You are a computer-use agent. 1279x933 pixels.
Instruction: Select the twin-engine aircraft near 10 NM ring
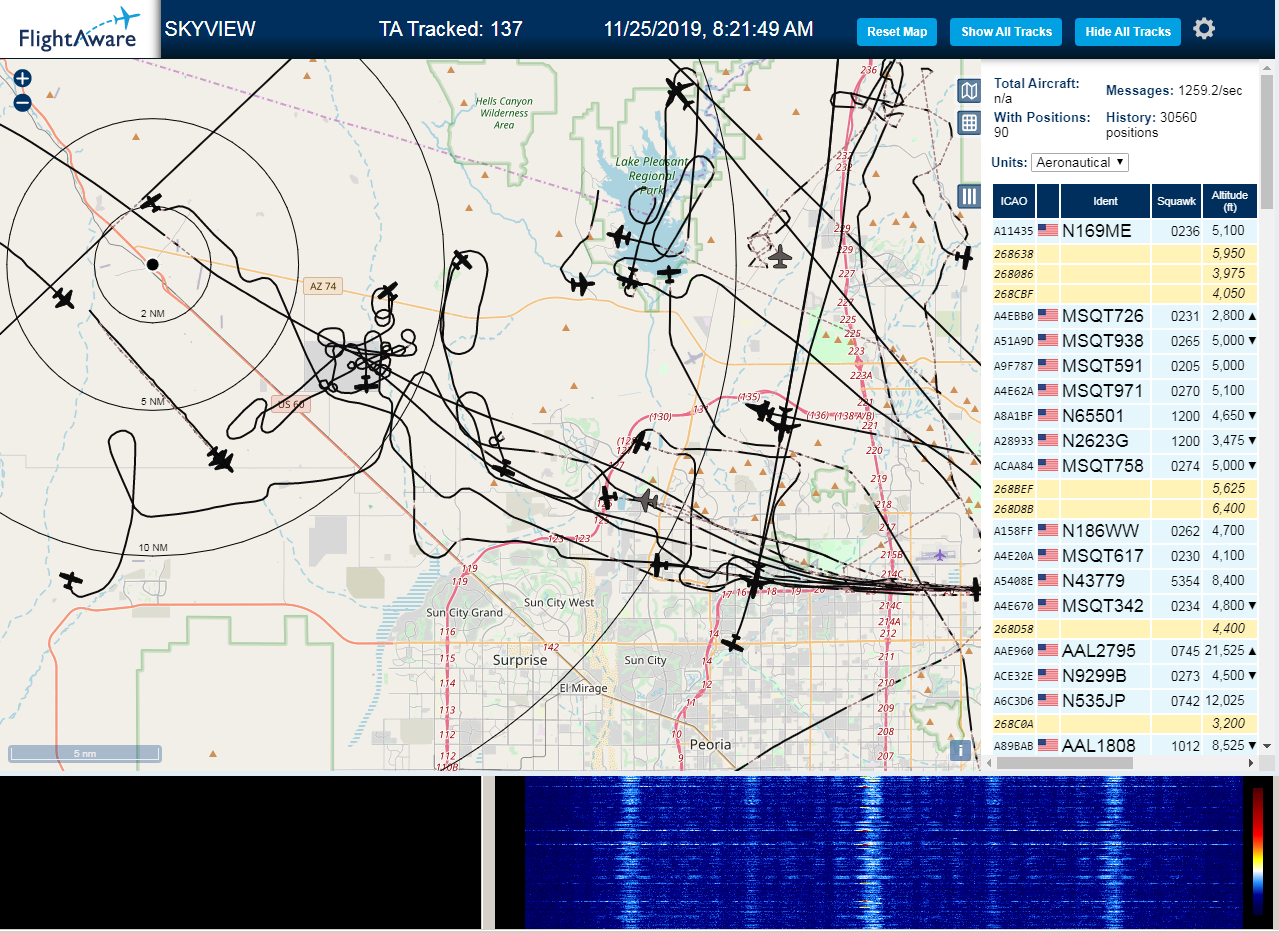[220, 459]
